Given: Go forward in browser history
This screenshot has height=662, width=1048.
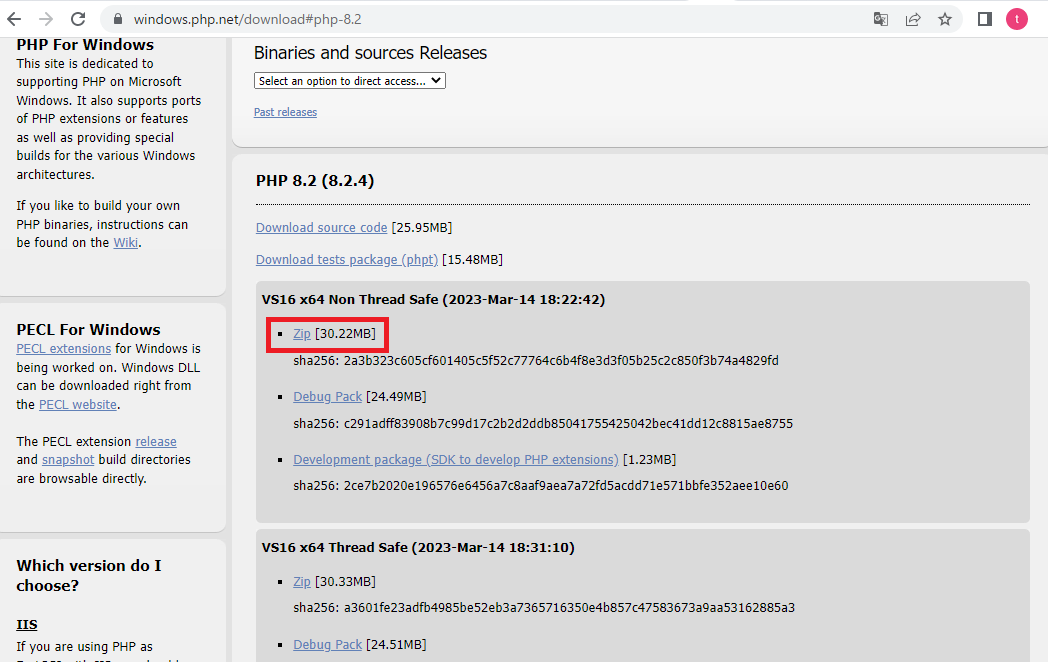Looking at the screenshot, I should [45, 19].
